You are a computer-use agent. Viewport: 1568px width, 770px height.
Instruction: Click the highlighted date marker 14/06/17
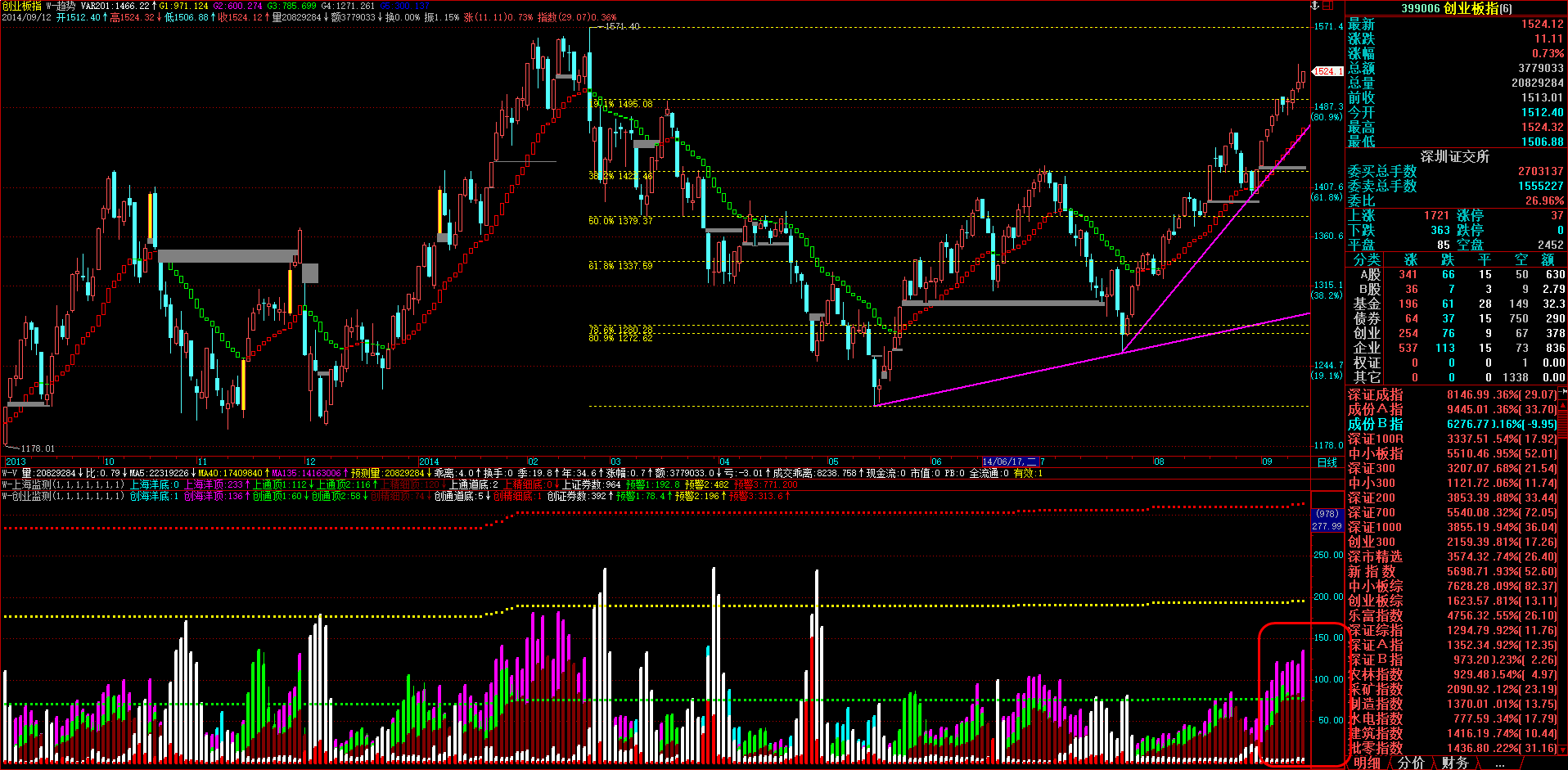click(x=1010, y=462)
